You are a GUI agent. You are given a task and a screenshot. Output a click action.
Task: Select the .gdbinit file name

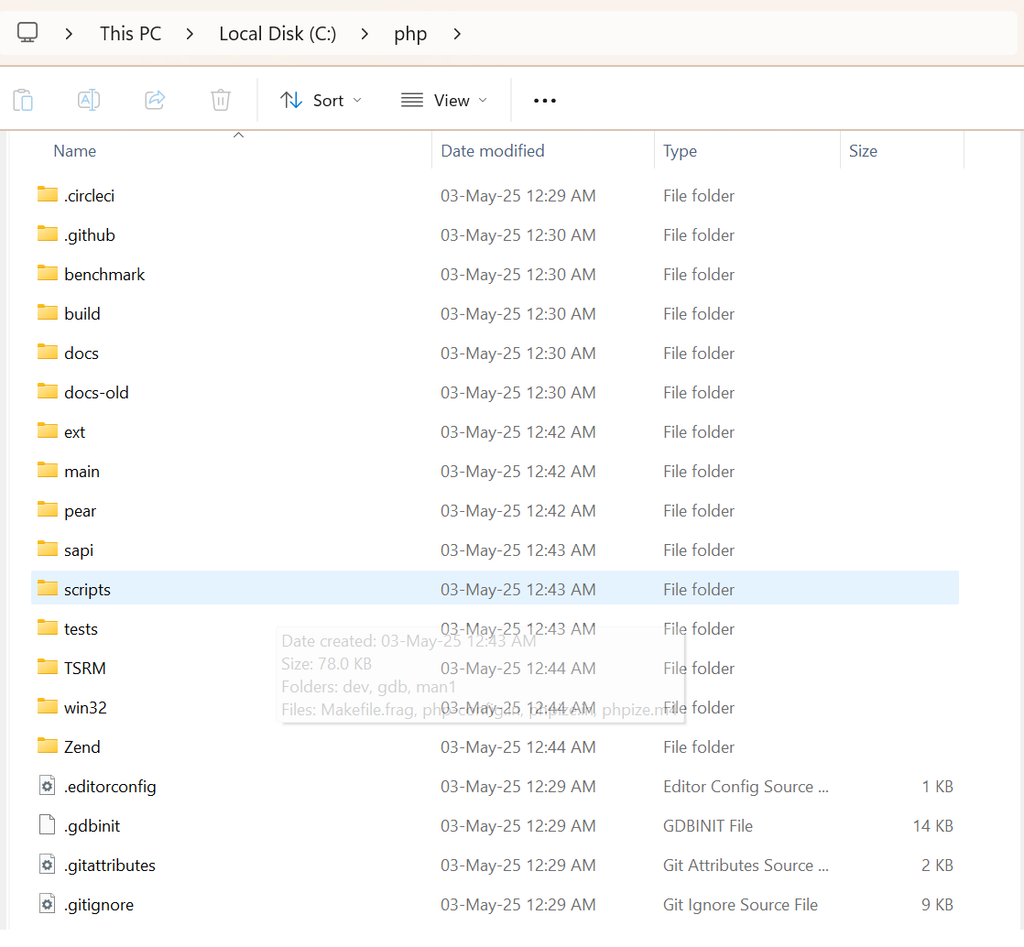click(x=92, y=826)
